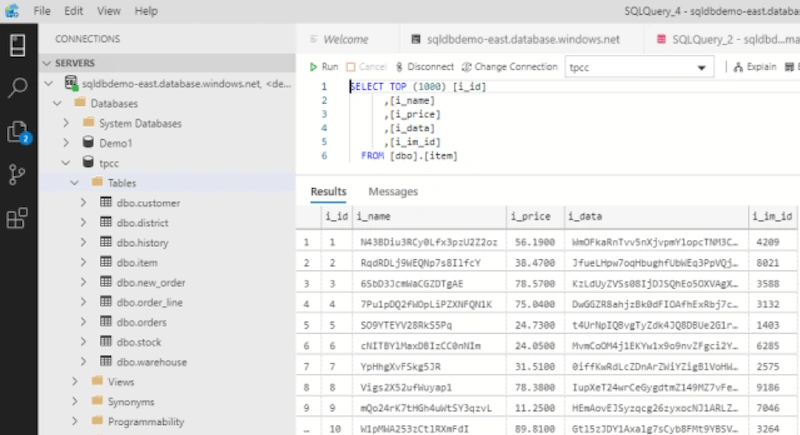The image size is (800, 435).
Task: Open the Edit menu
Action: tap(73, 11)
